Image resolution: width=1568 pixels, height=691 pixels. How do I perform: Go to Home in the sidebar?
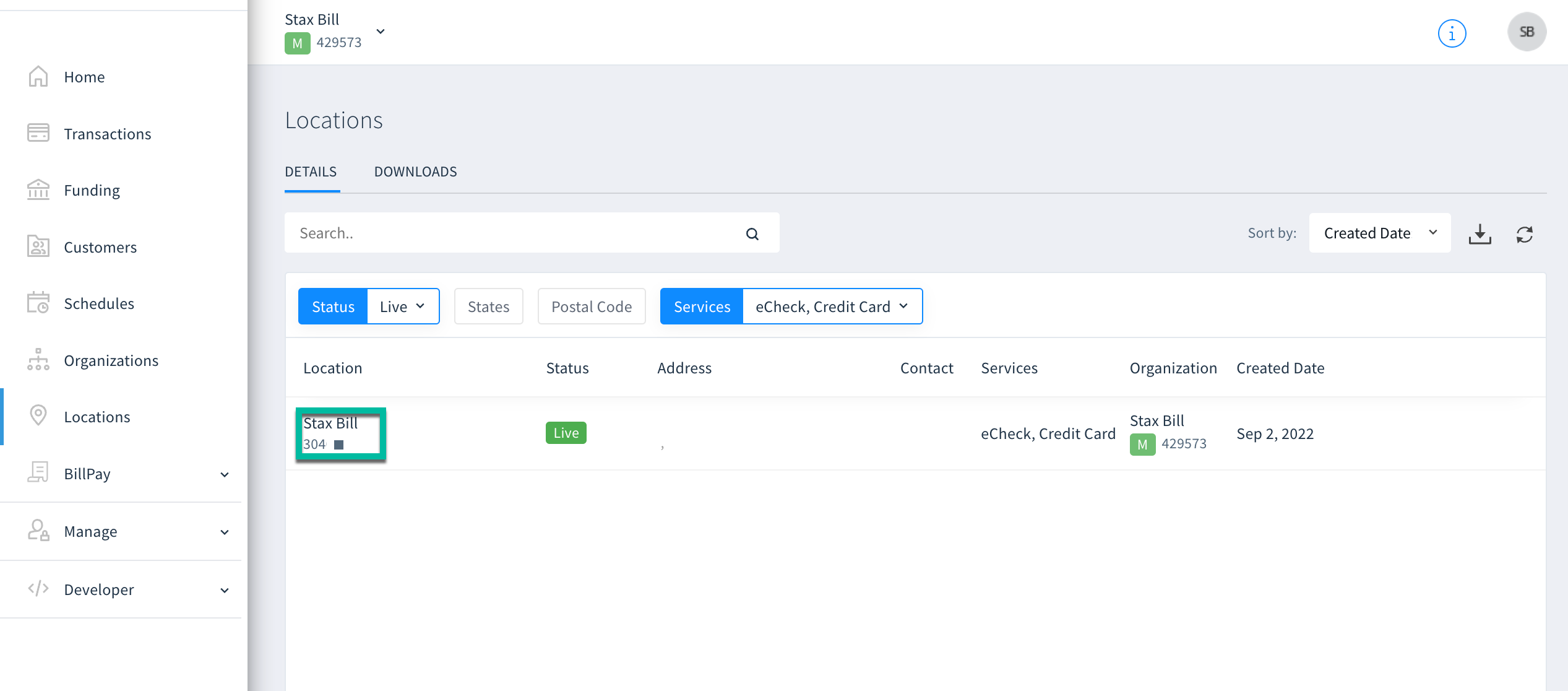(85, 77)
